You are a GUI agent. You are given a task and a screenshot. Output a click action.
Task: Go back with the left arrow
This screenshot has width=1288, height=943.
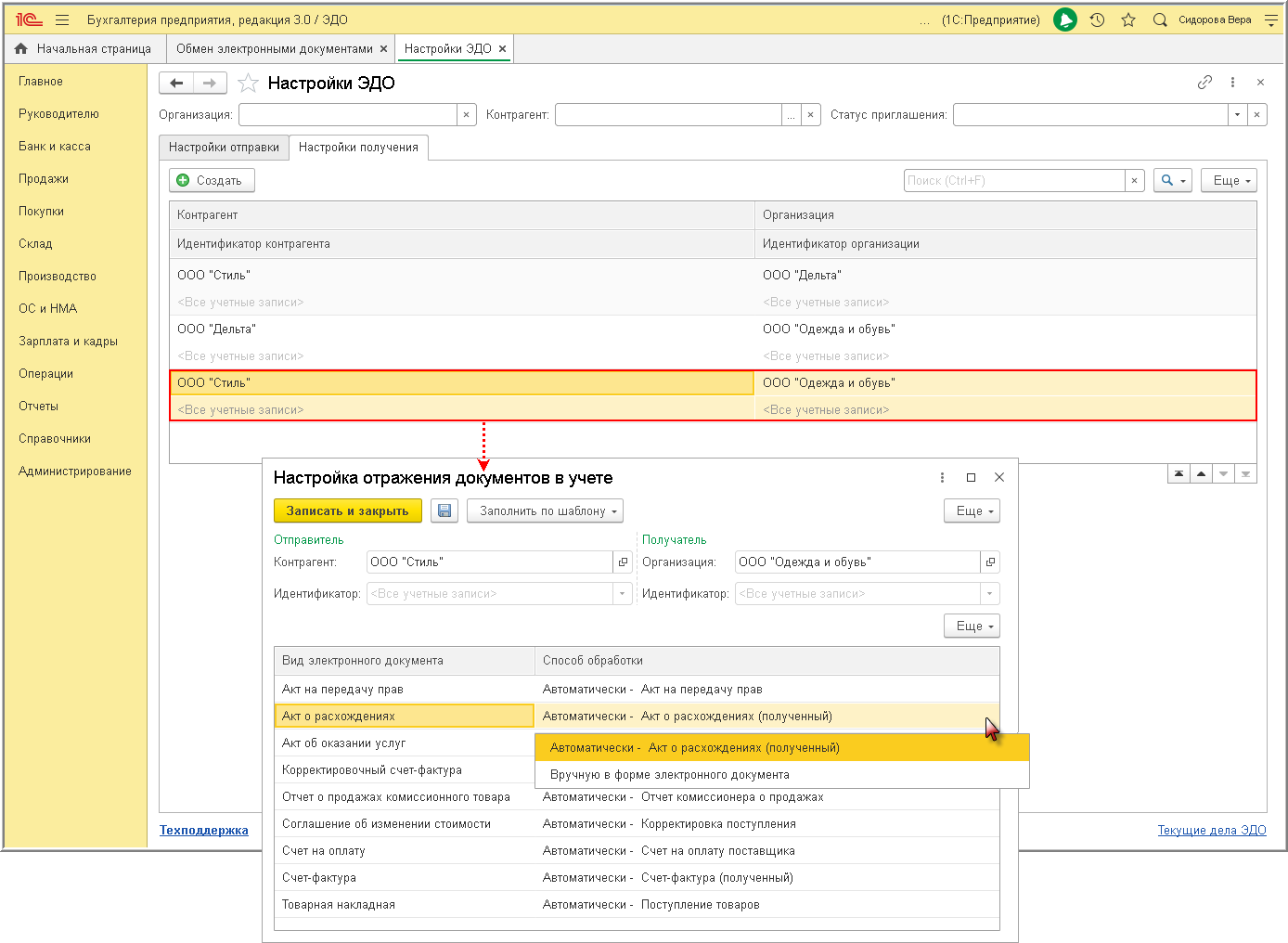click(x=176, y=84)
